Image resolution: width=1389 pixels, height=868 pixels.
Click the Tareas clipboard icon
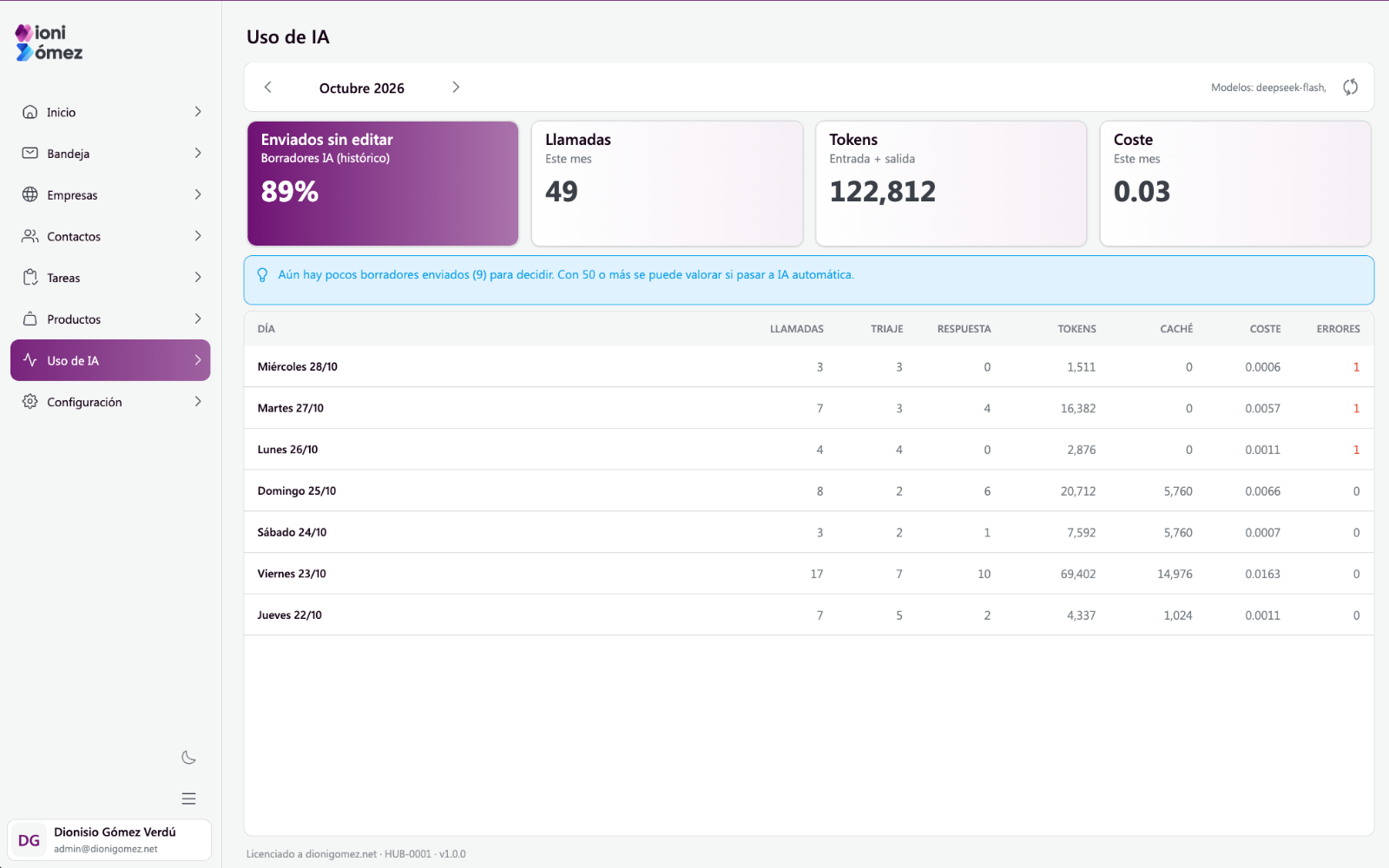(x=30, y=277)
